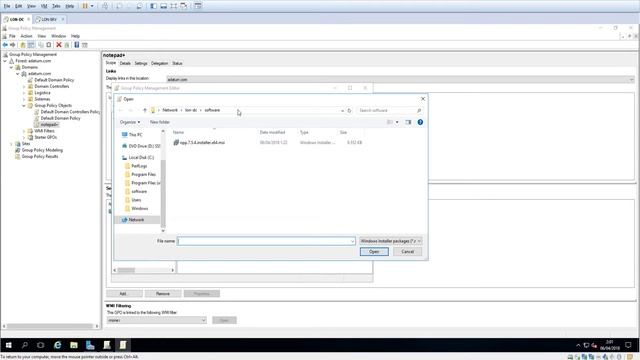Select the software folder in navigation pane

coord(136,191)
